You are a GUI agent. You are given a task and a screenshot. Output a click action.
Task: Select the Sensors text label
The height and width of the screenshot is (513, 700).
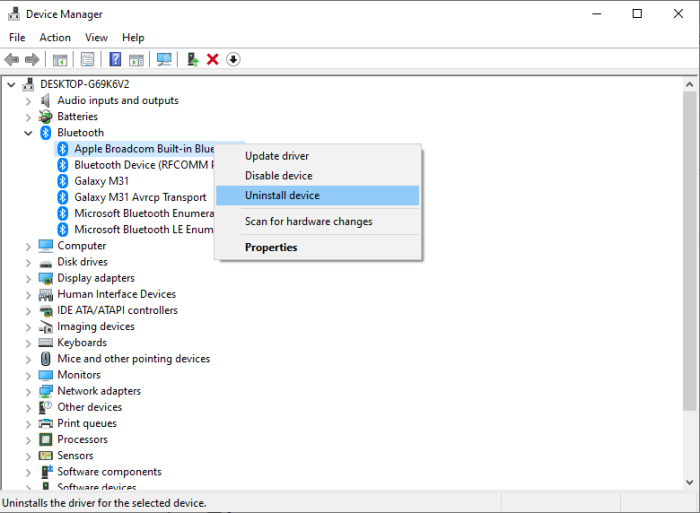click(75, 455)
